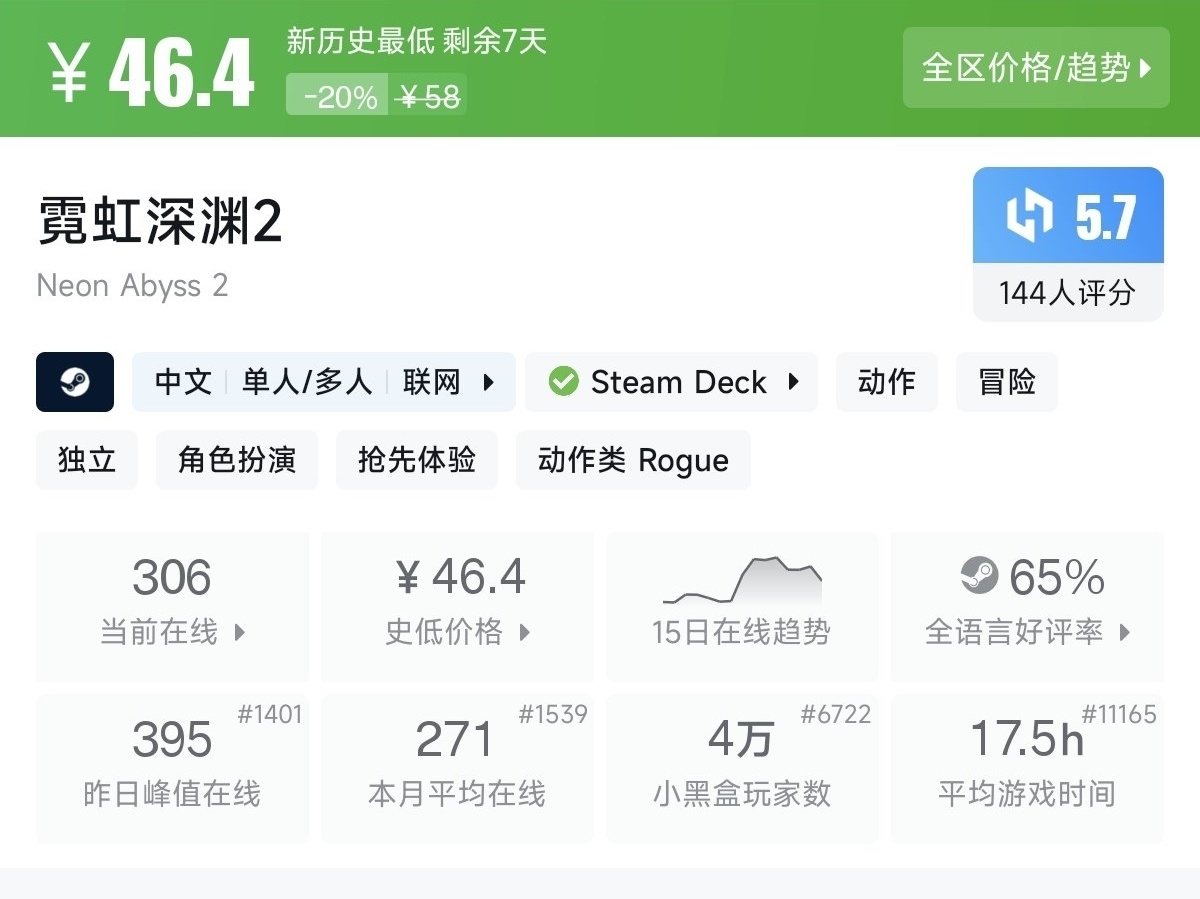Image resolution: width=1200 pixels, height=899 pixels.
Task: Click the -20% discount badge
Action: 338,96
